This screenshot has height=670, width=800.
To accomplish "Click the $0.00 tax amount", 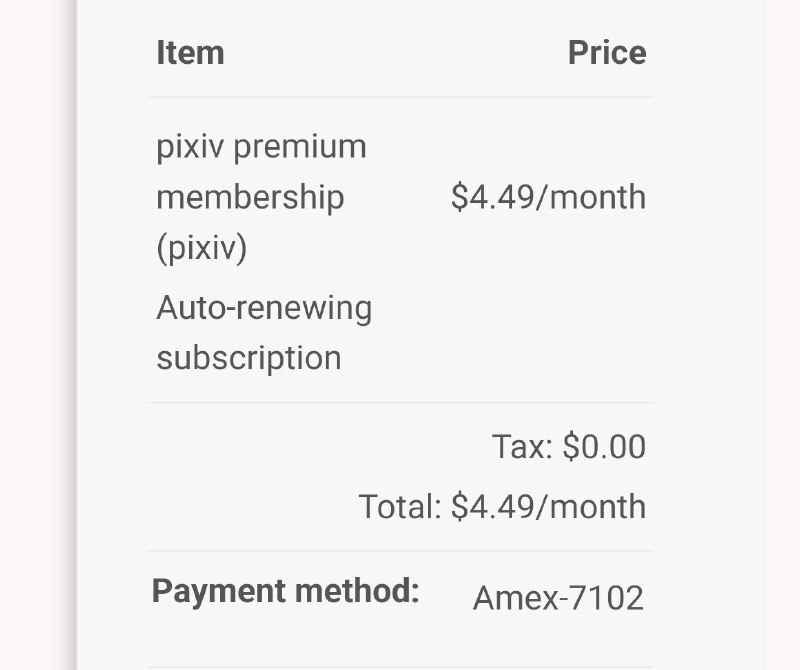I will (x=604, y=447).
